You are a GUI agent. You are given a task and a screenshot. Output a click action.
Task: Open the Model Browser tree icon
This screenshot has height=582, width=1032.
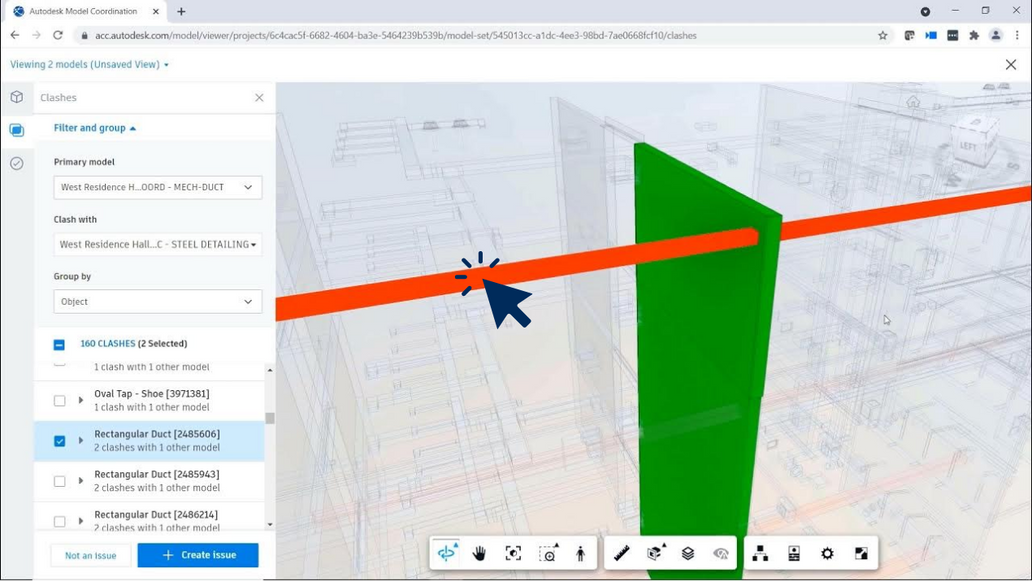[x=760, y=553]
